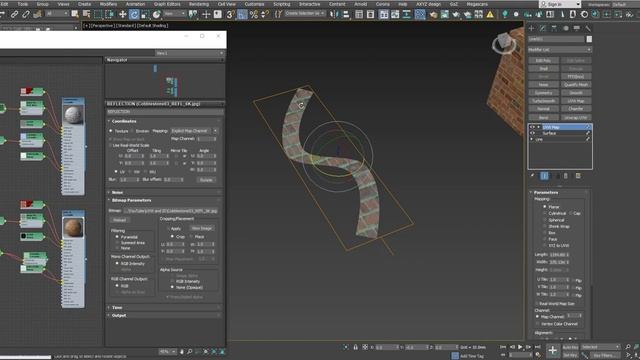Image resolution: width=640 pixels, height=360 pixels.
Task: Click the Shell modifier button
Action: click(543, 69)
